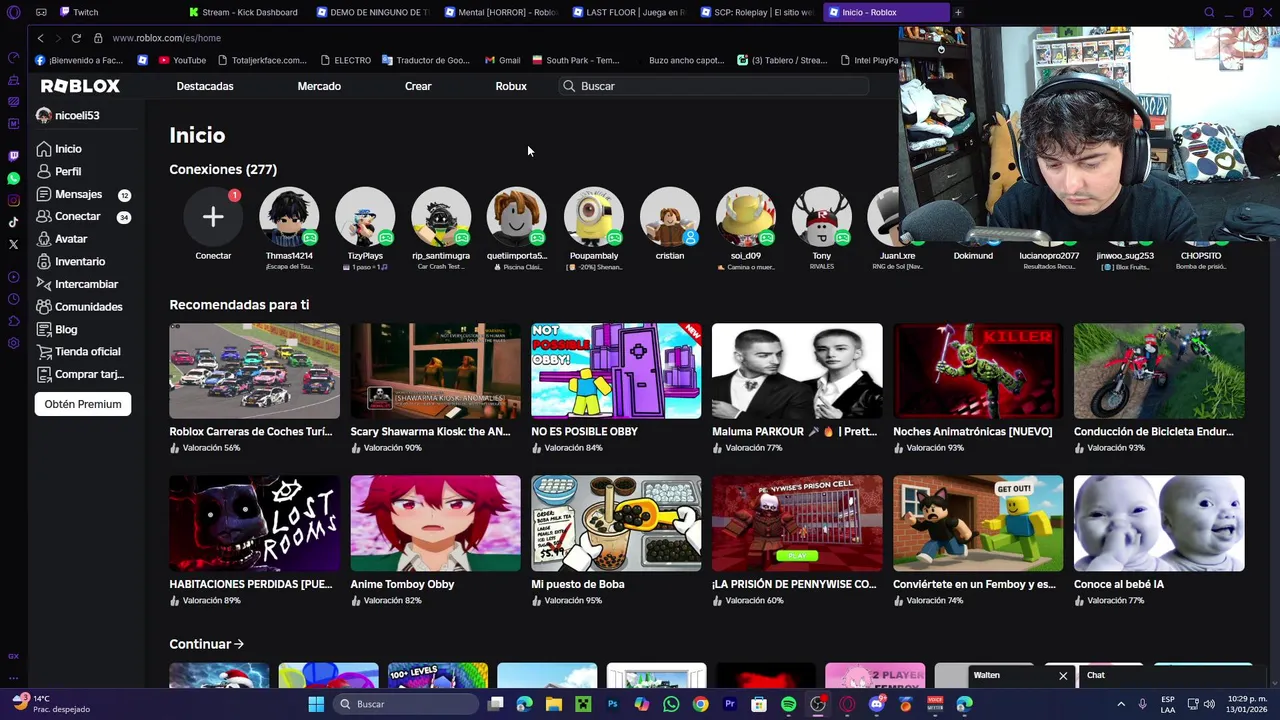Open Traductor de Google bookmark
The width and height of the screenshot is (1280, 720).
point(426,60)
